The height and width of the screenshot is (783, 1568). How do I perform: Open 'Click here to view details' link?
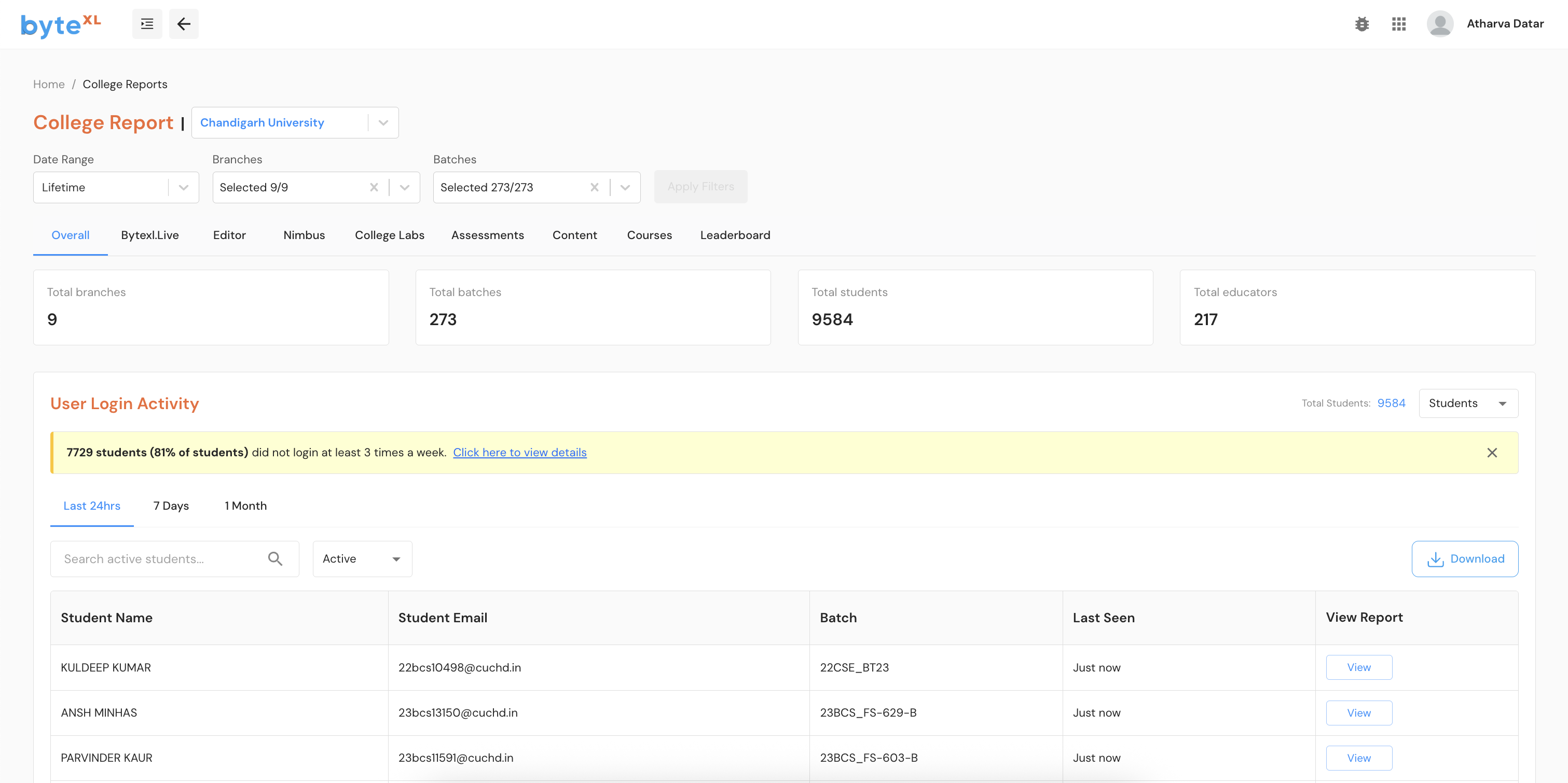pos(519,453)
